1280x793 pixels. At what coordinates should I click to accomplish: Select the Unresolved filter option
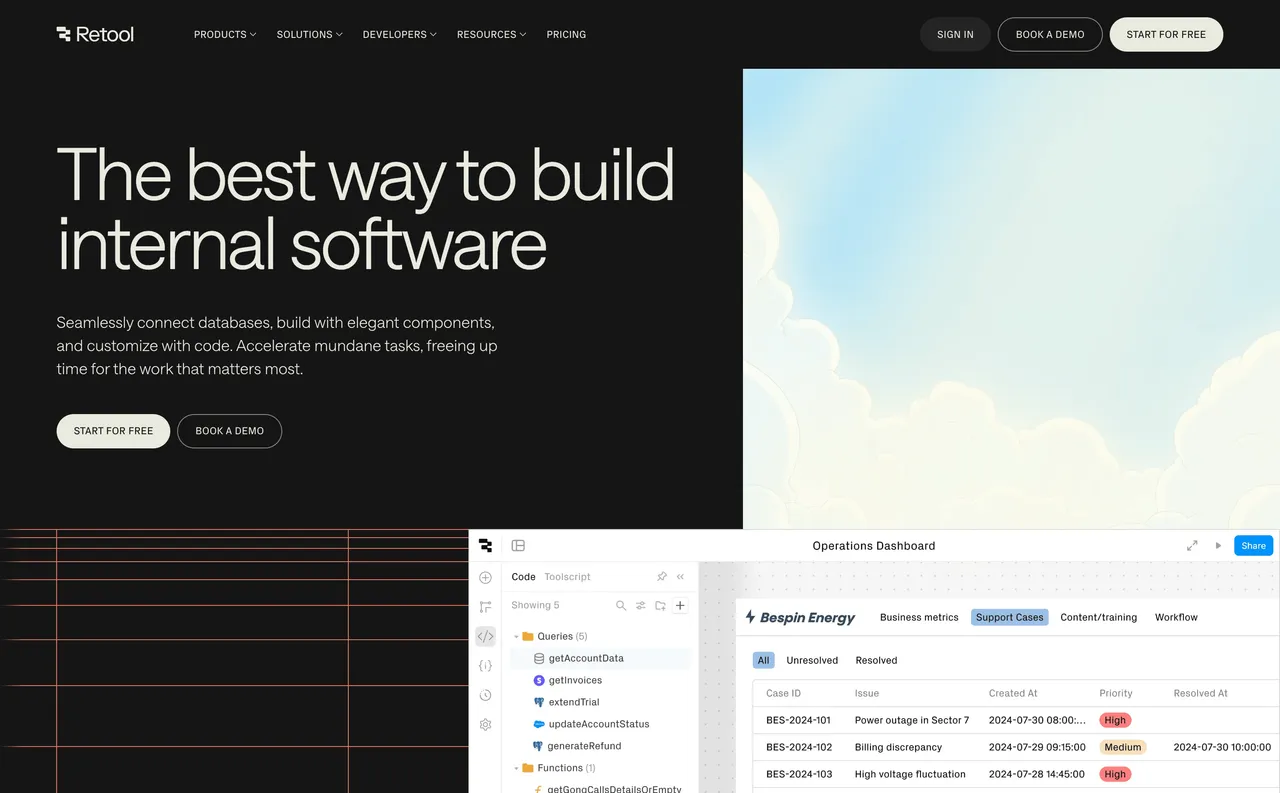[x=812, y=660]
